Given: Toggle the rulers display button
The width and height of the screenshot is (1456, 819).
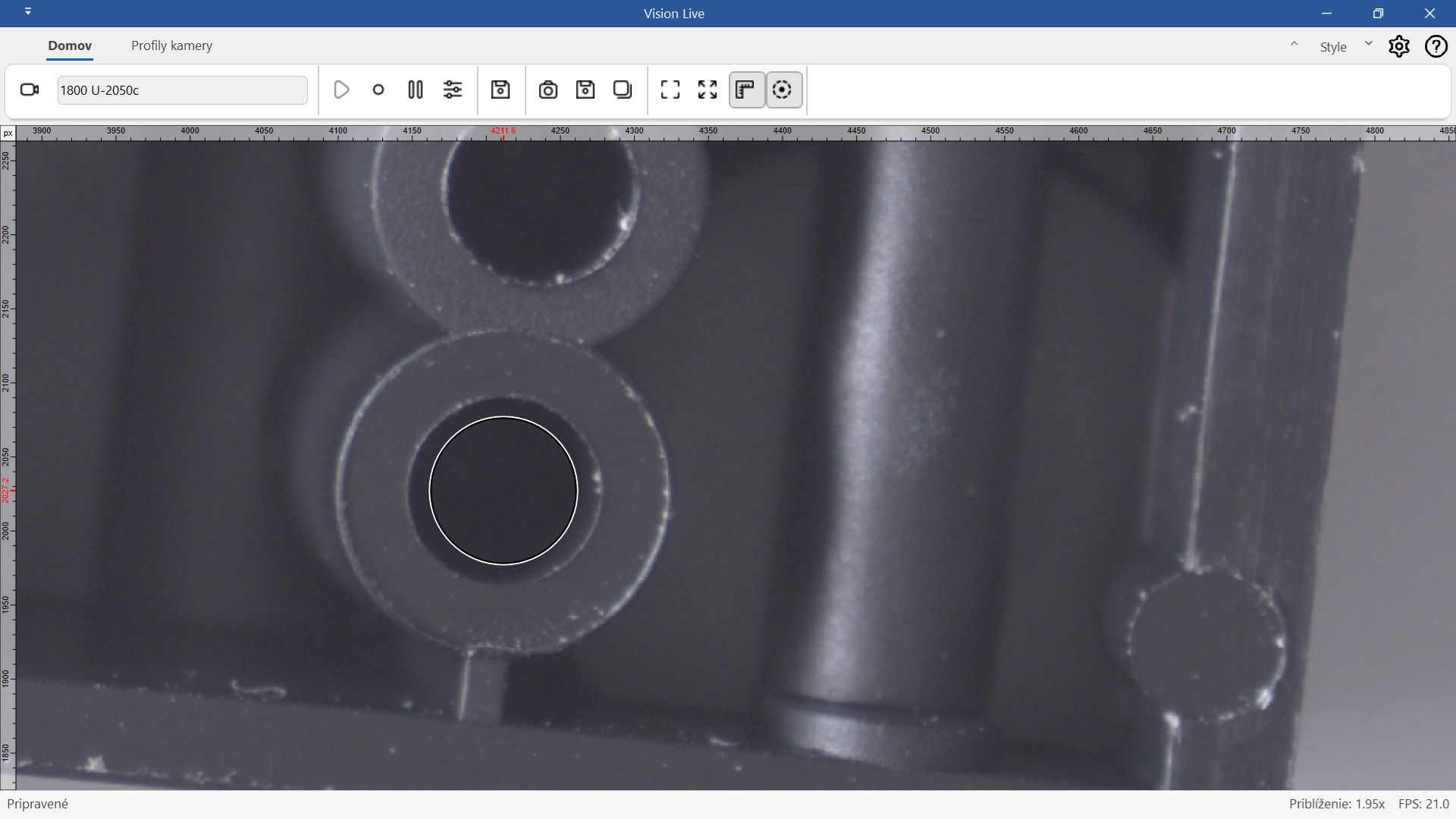Looking at the screenshot, I should (x=746, y=89).
